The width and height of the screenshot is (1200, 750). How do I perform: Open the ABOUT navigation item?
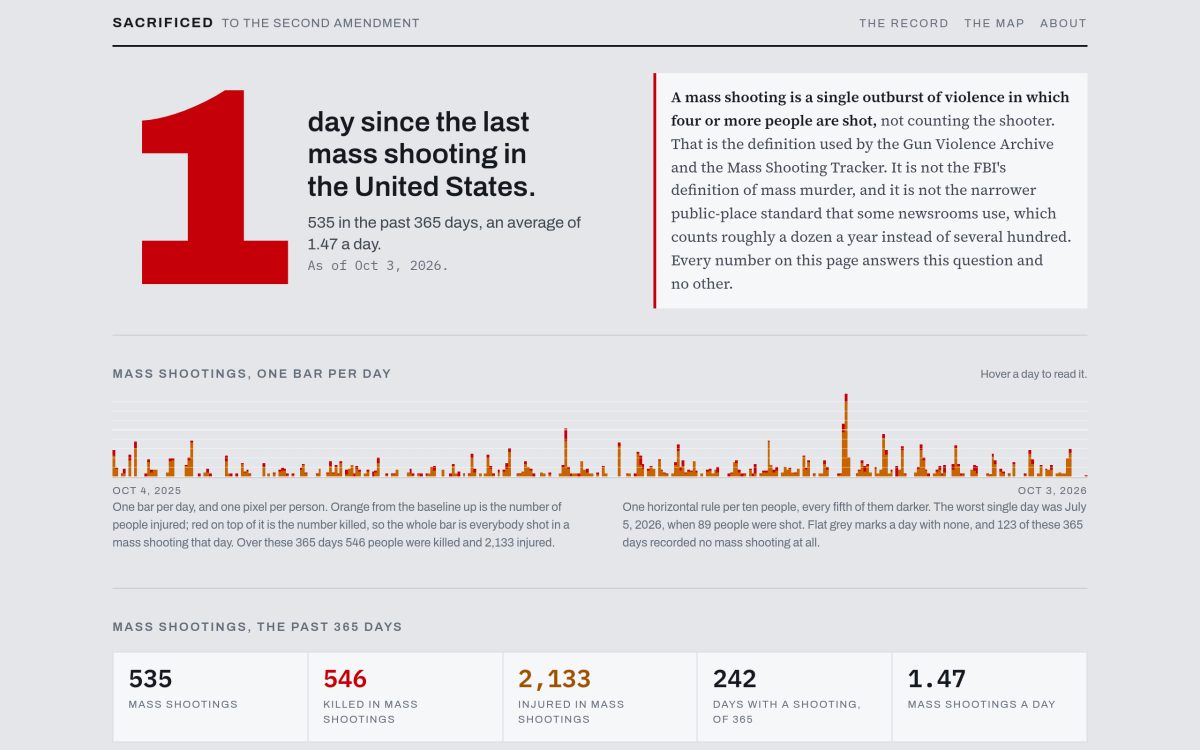1063,23
